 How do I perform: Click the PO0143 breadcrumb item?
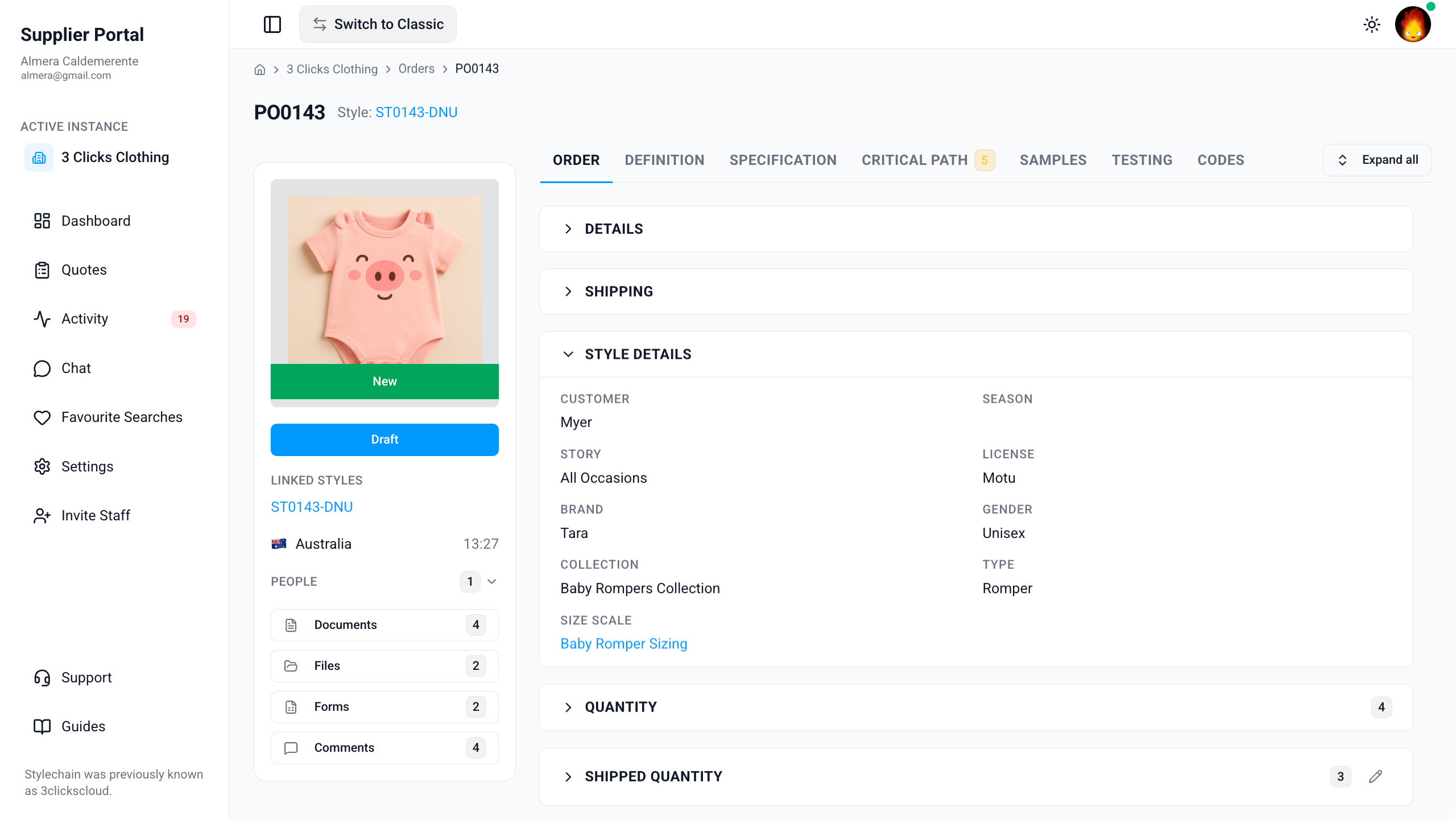[x=477, y=69]
